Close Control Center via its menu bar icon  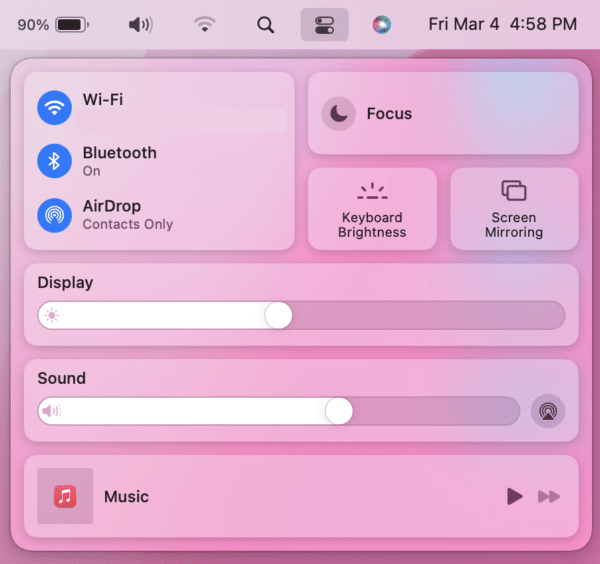click(324, 24)
